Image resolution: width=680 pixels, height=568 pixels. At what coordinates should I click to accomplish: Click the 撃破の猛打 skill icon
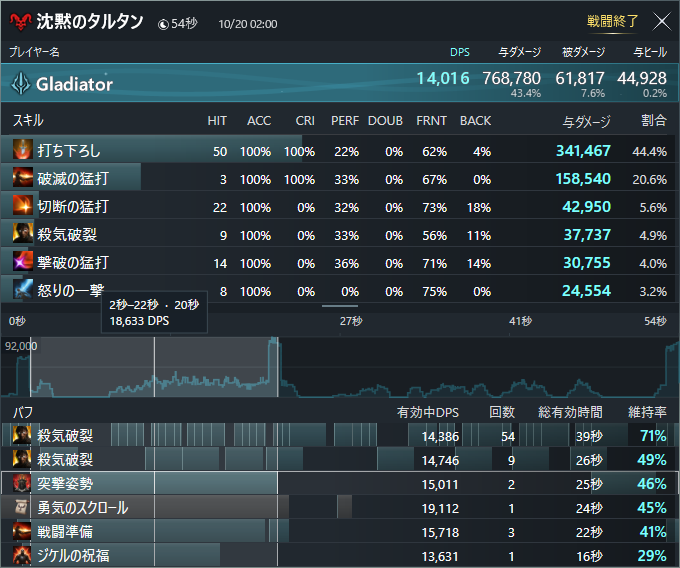(x=23, y=261)
